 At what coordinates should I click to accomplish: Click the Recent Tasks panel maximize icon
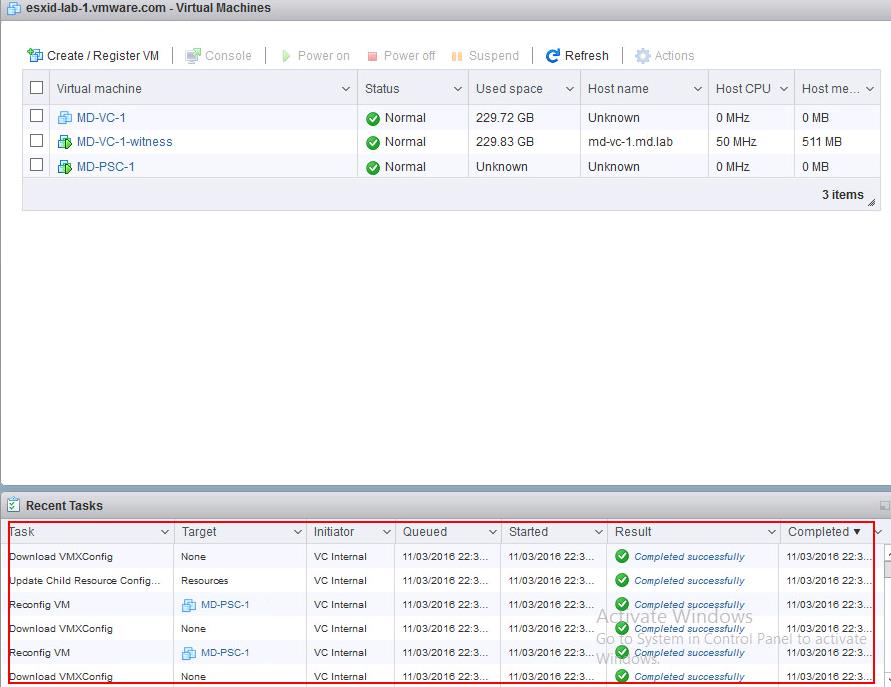coord(884,505)
